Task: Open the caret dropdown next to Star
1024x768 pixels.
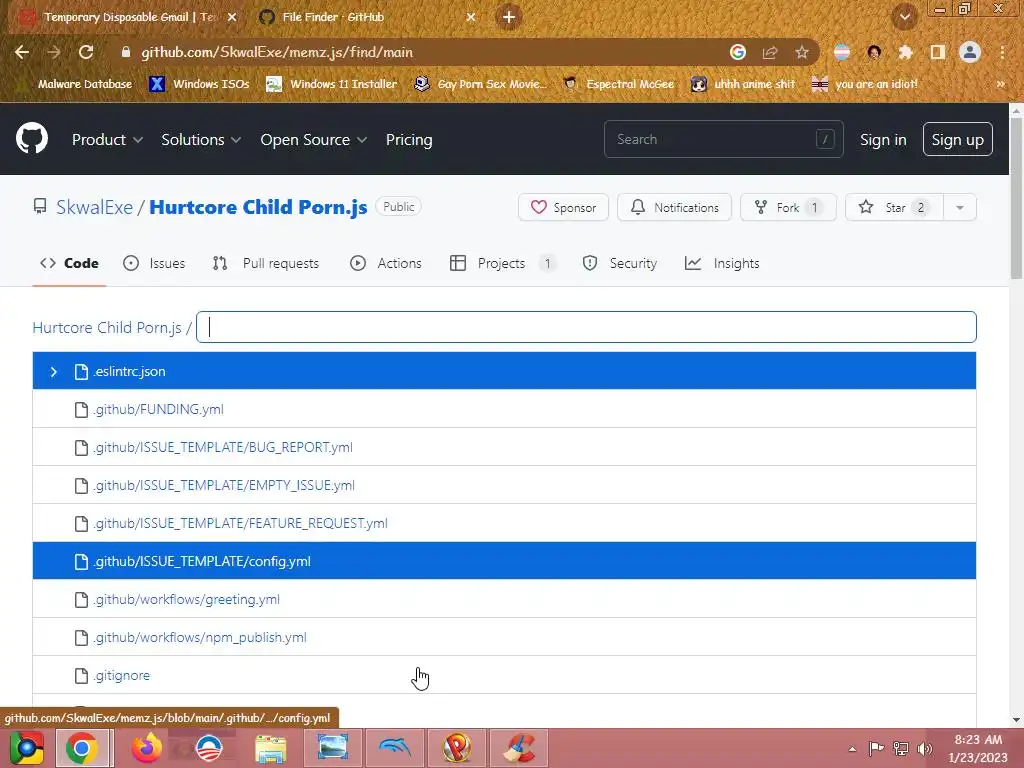Action: pyautogui.click(x=959, y=208)
